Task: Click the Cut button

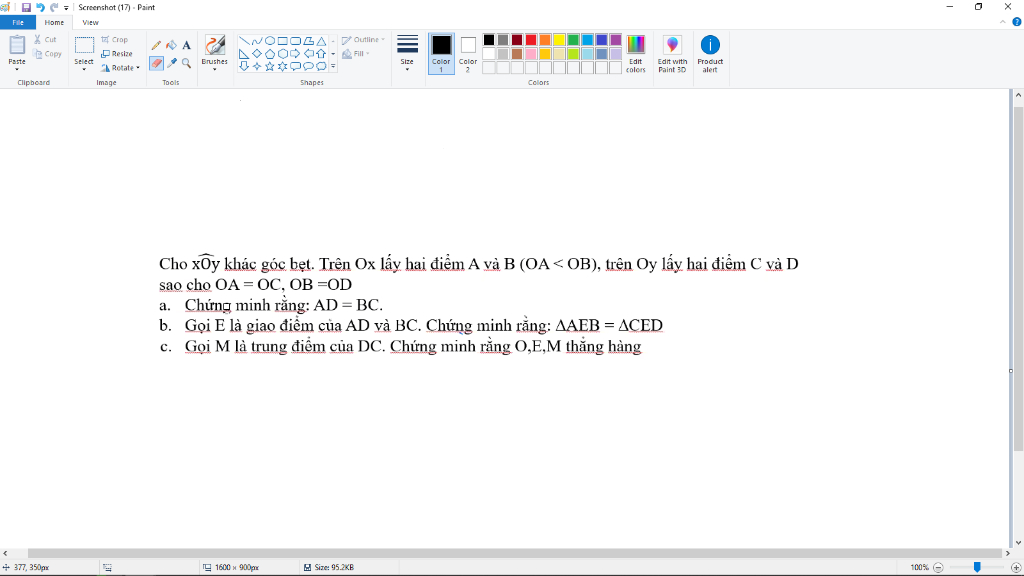Action: [x=45, y=39]
